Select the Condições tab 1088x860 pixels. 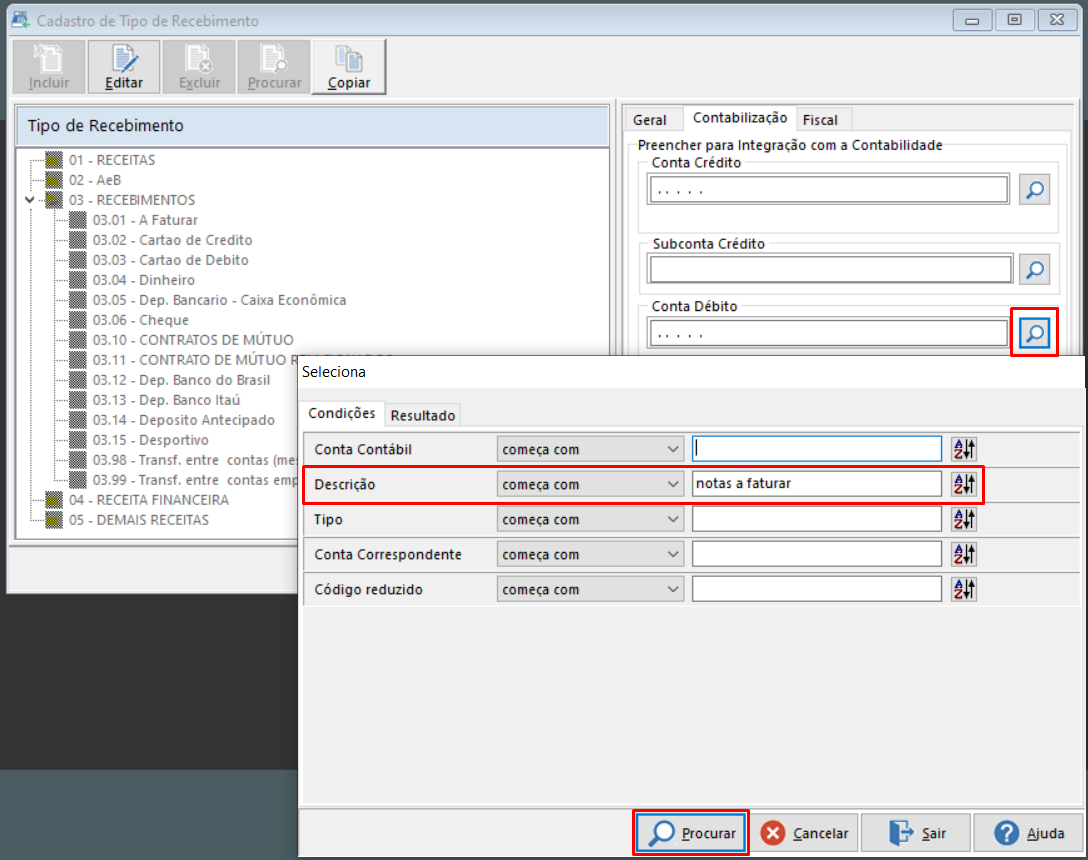[342, 414]
